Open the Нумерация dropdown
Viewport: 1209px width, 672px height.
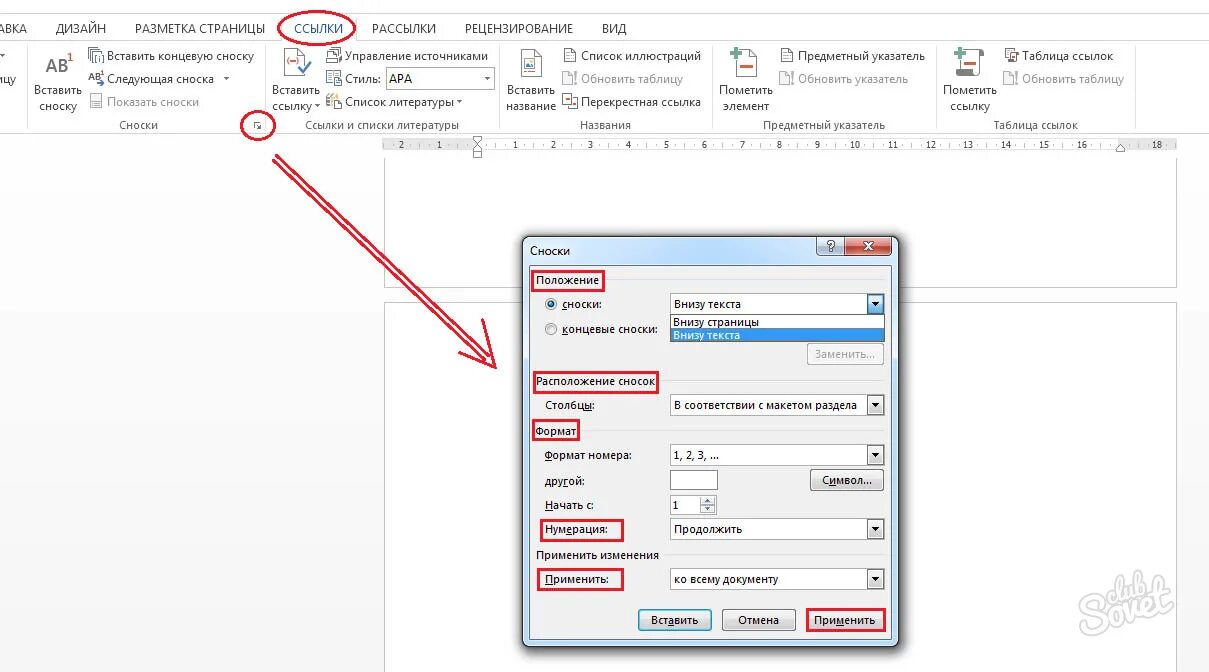pyautogui.click(x=777, y=529)
